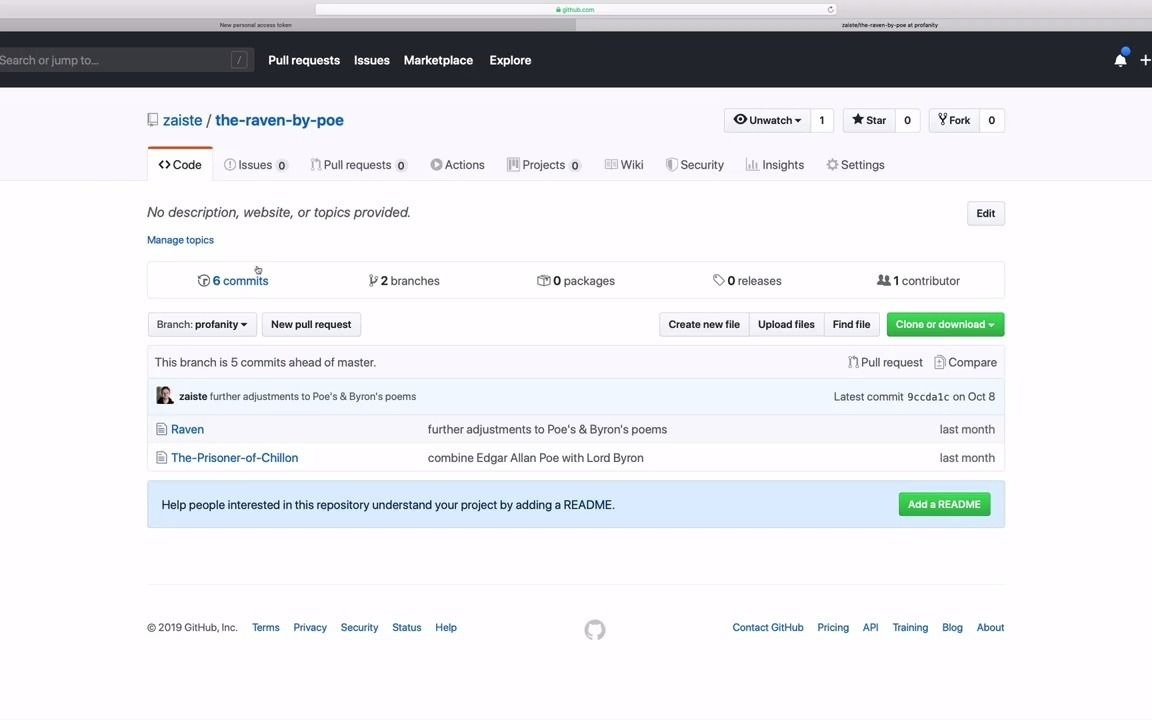
Task: Open Pull requests in the top navigation
Action: [x=304, y=60]
